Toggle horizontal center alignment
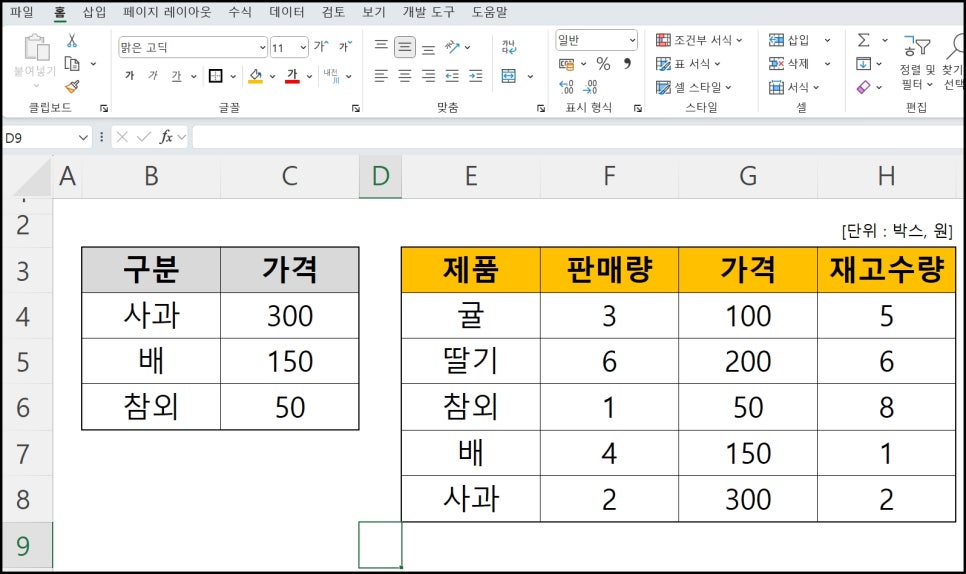This screenshot has width=966, height=574. [x=405, y=76]
